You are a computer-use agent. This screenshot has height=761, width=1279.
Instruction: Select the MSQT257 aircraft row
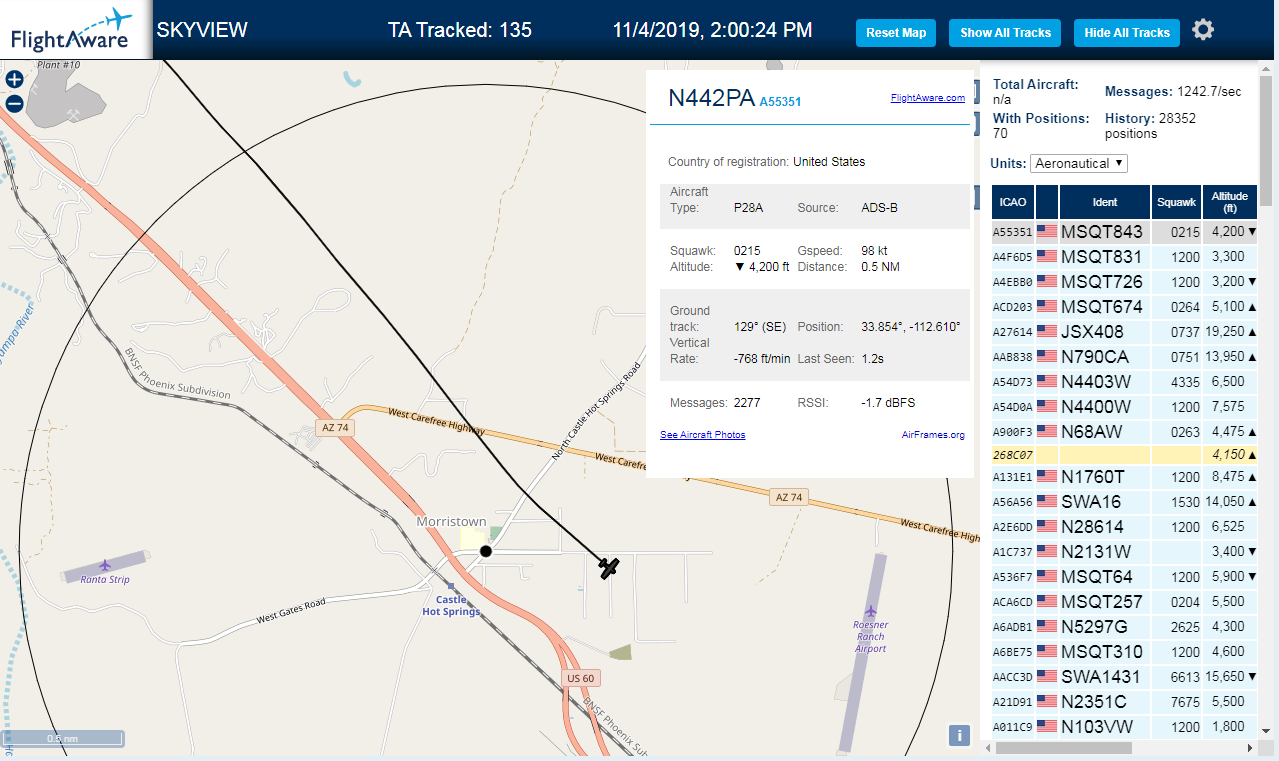[x=1124, y=602]
